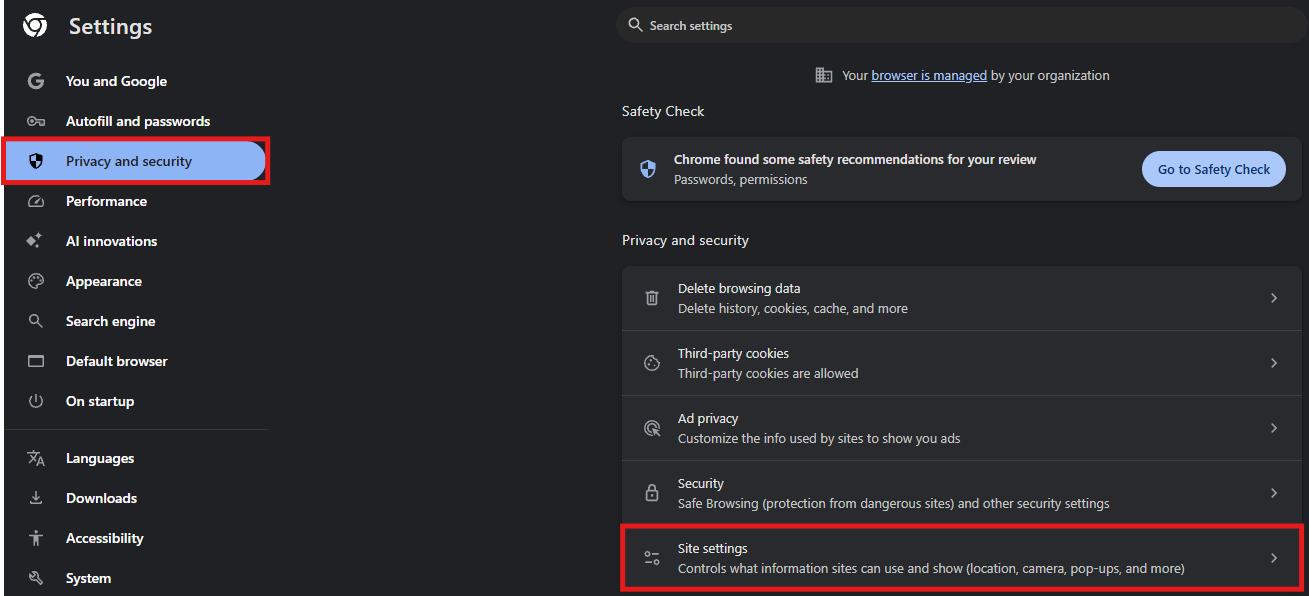Go to the Appearance settings
1309x596 pixels.
click(103, 281)
